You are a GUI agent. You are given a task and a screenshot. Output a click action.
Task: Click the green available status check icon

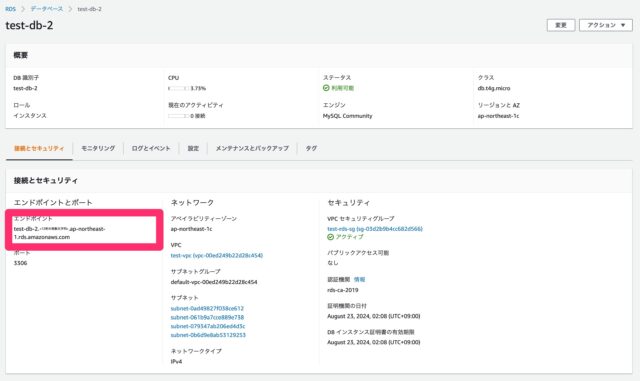[x=326, y=88]
